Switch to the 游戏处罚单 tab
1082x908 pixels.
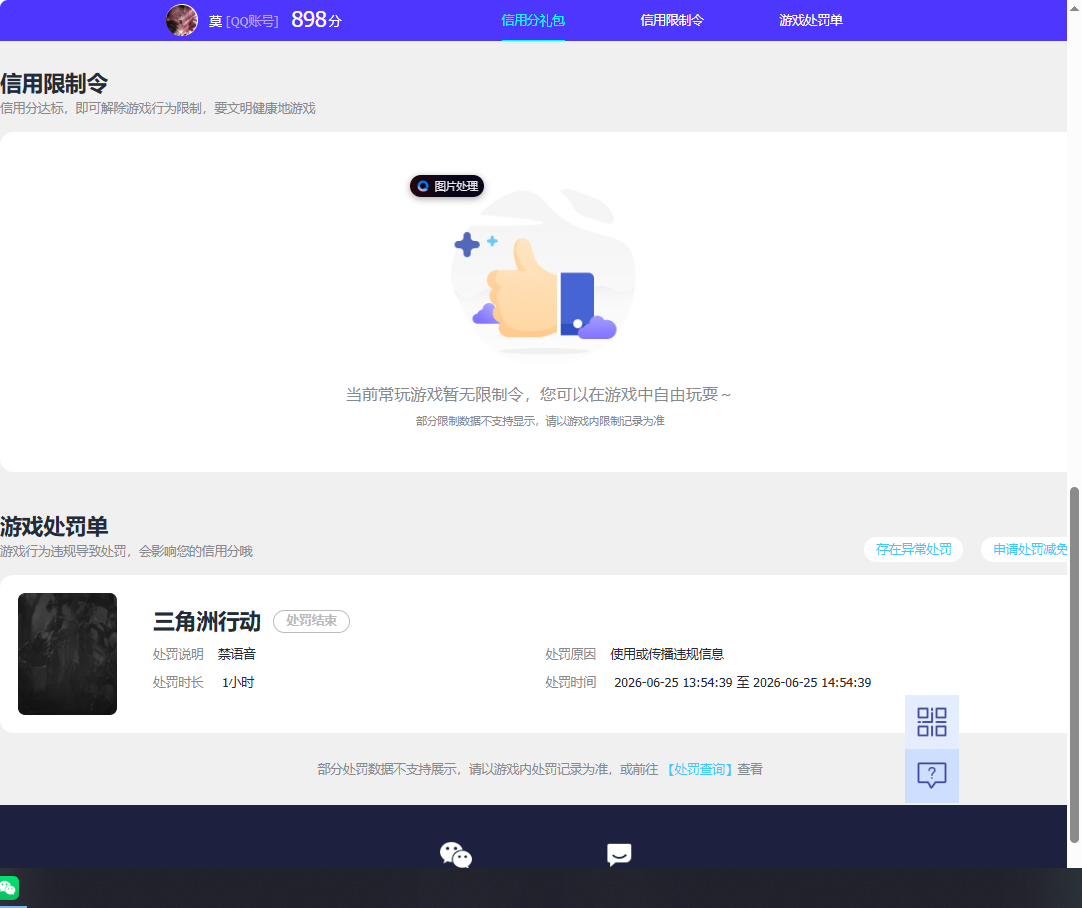(x=811, y=20)
